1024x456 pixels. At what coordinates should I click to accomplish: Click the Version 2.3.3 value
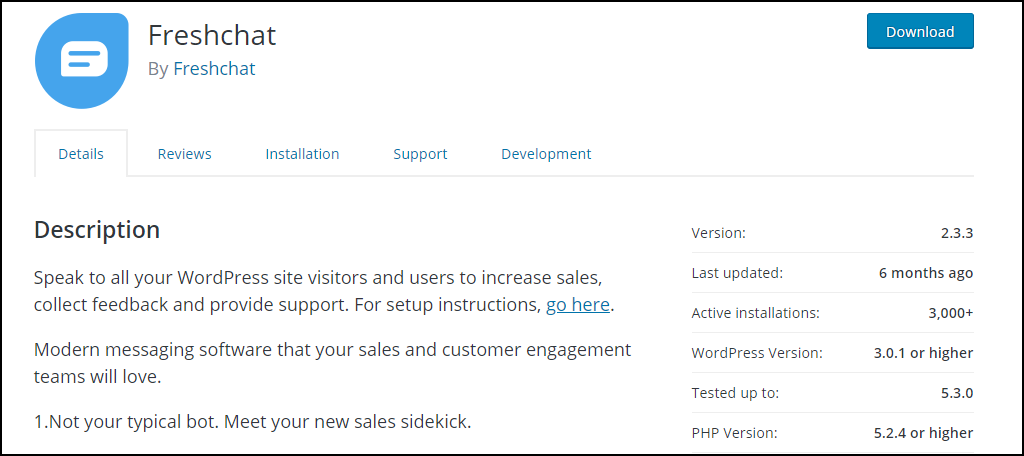pos(956,233)
